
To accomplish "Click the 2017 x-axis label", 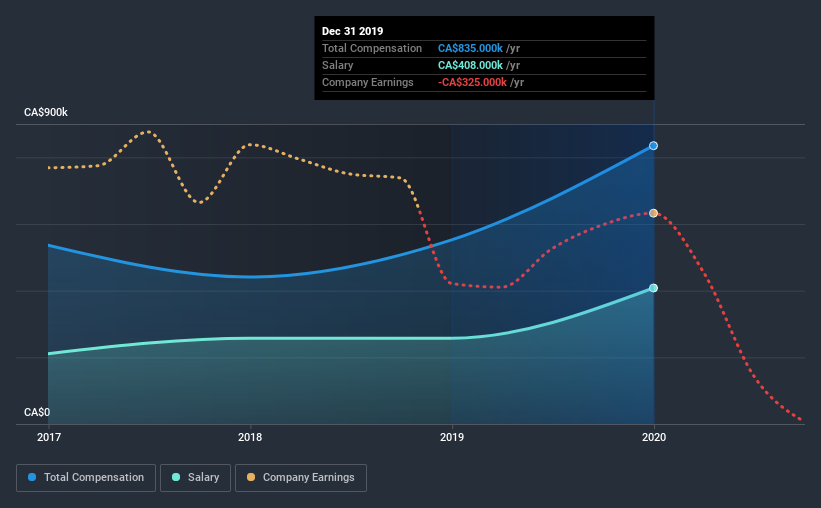I will click(49, 437).
